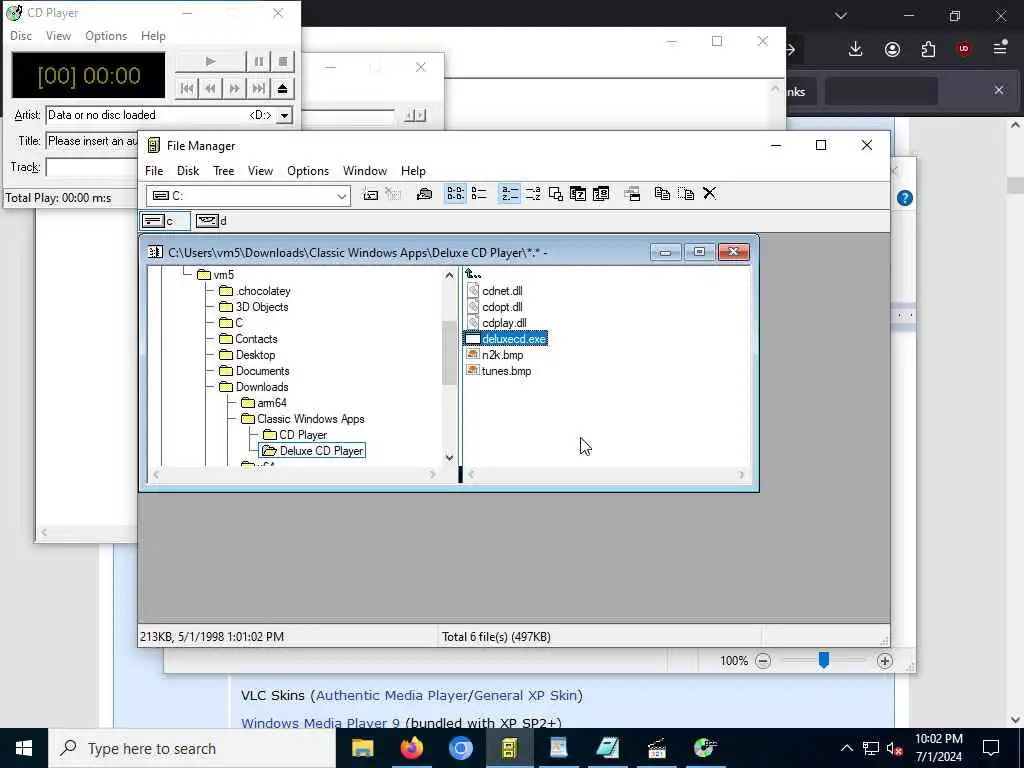
Task: Sort files by type (-a -z) icon
Action: tap(533, 194)
